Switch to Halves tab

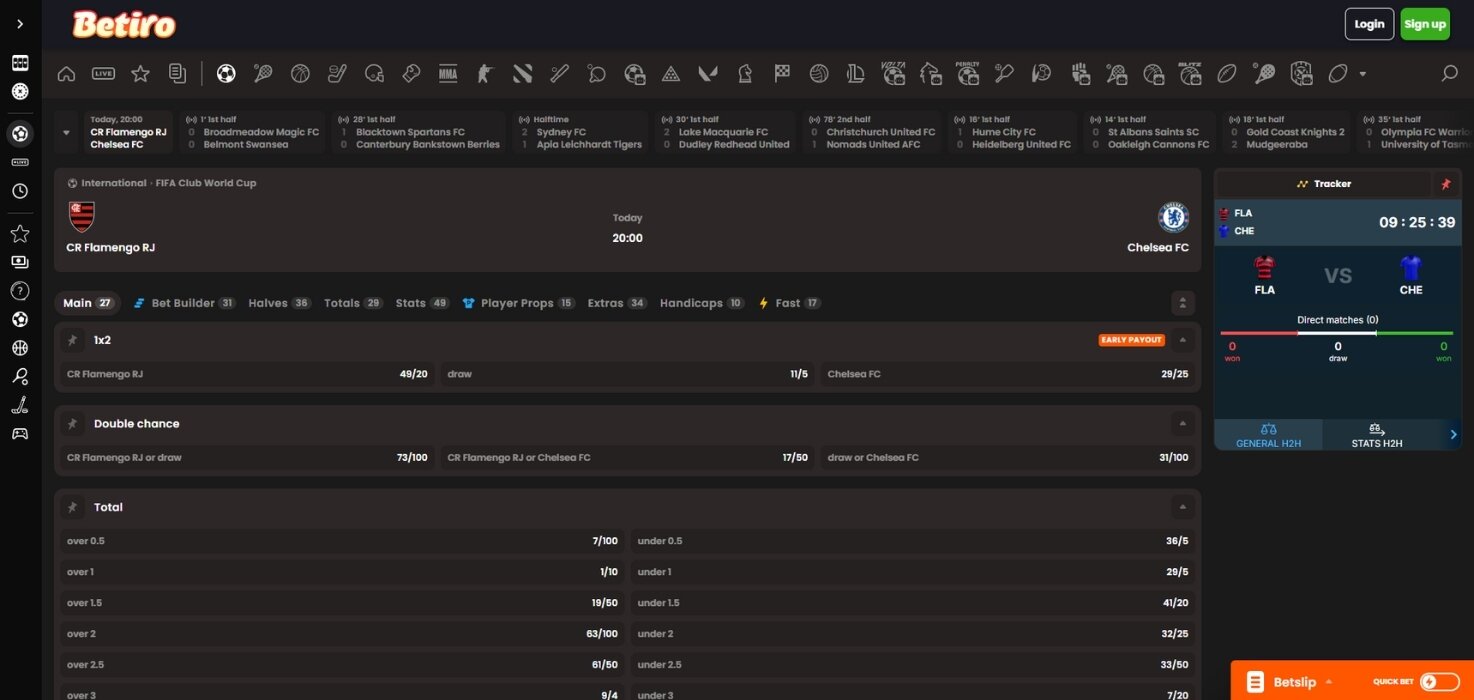(x=279, y=303)
